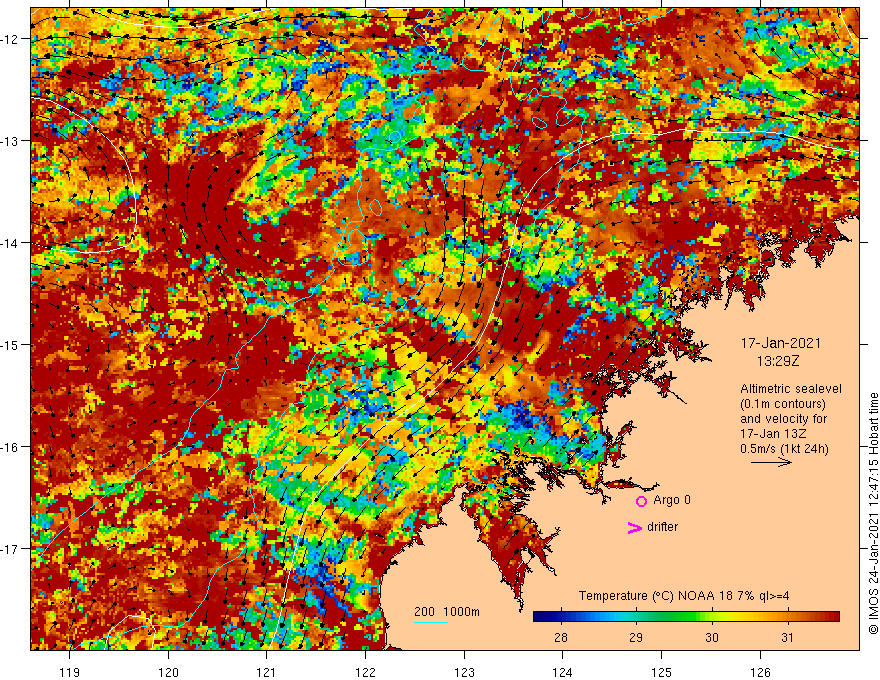
Task: Click the '200 1000m' depth legend text
Action: (447, 612)
